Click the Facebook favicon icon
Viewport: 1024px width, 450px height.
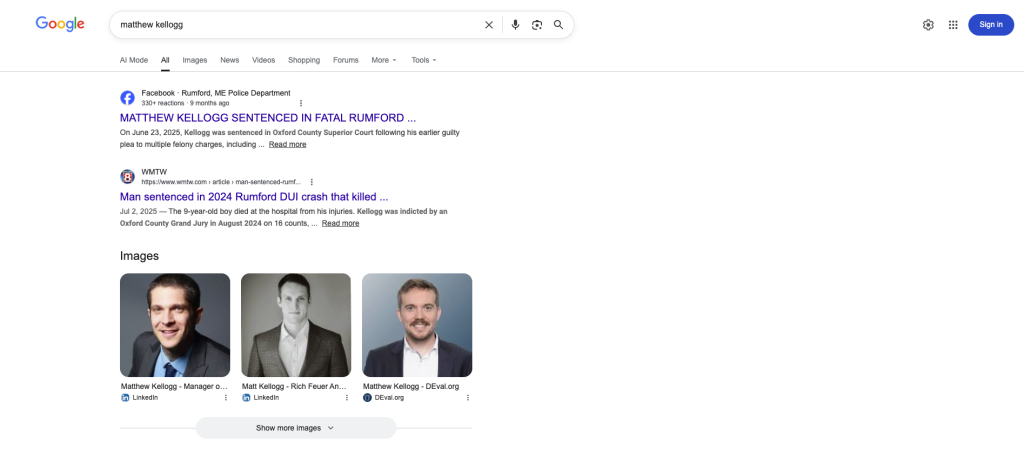click(x=127, y=98)
